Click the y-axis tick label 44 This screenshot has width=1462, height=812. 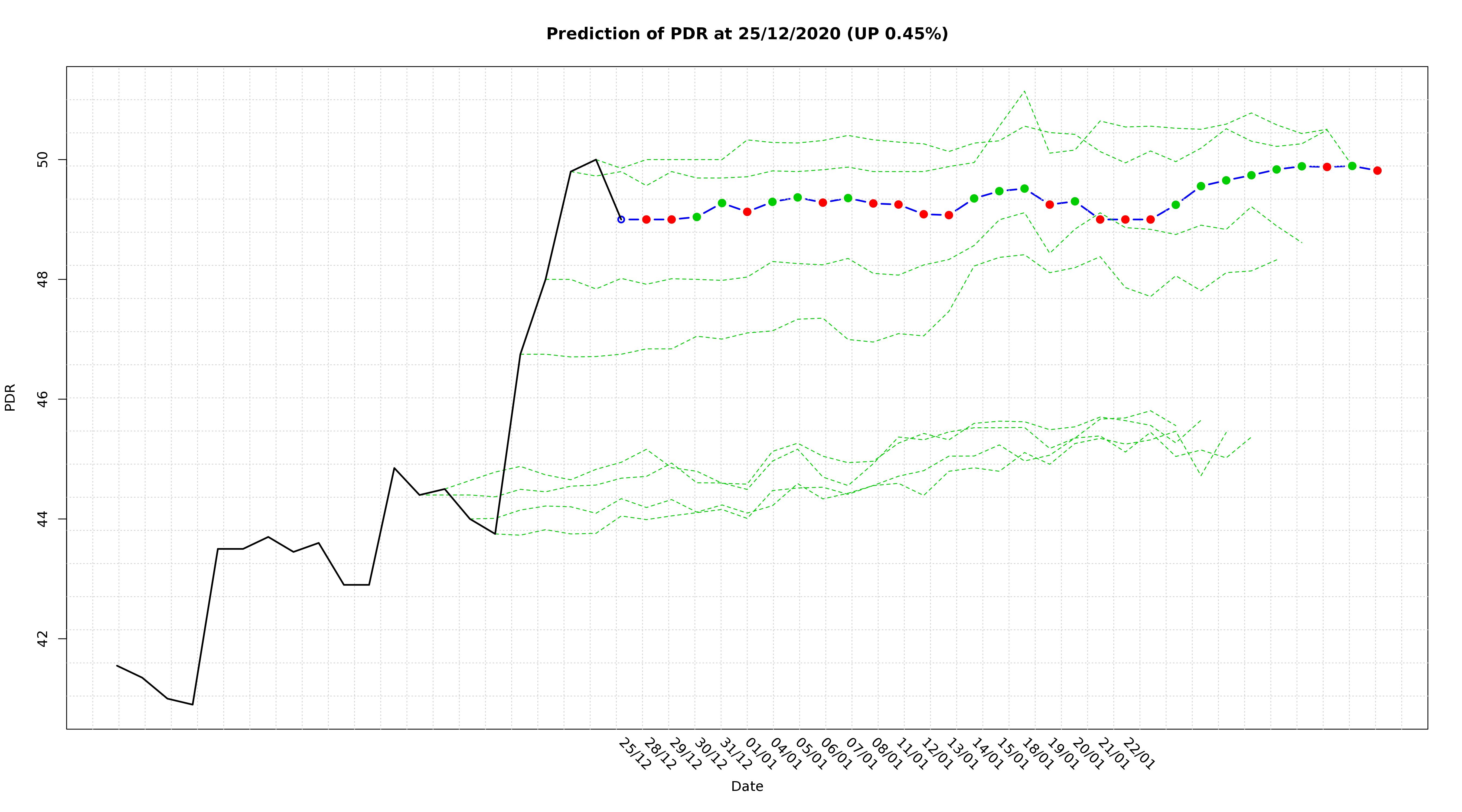pyautogui.click(x=43, y=519)
